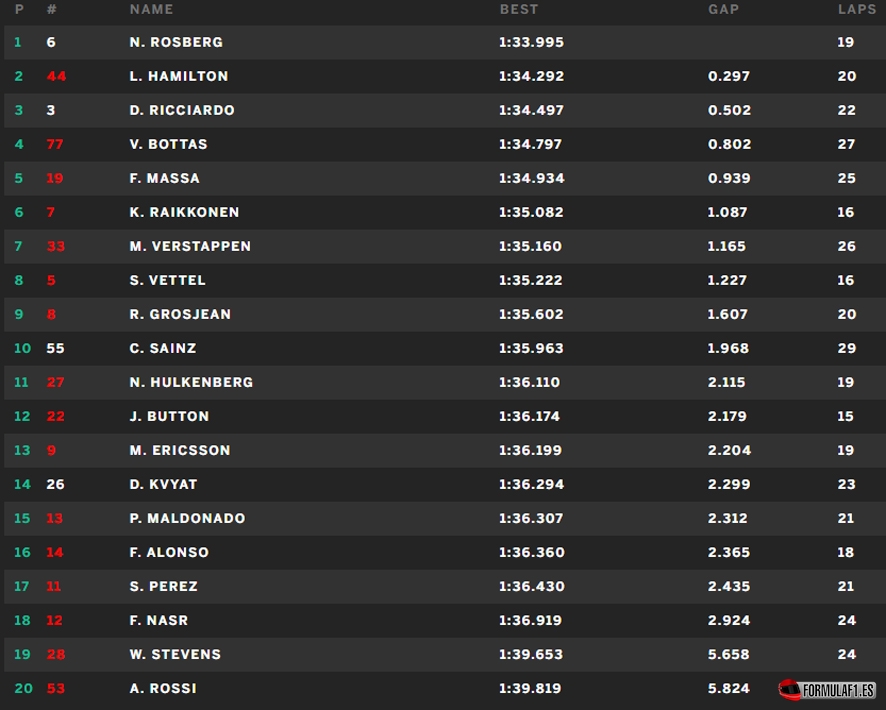886x710 pixels.
Task: Select the N. ROSBERG driver row
Action: pyautogui.click(x=445, y=42)
